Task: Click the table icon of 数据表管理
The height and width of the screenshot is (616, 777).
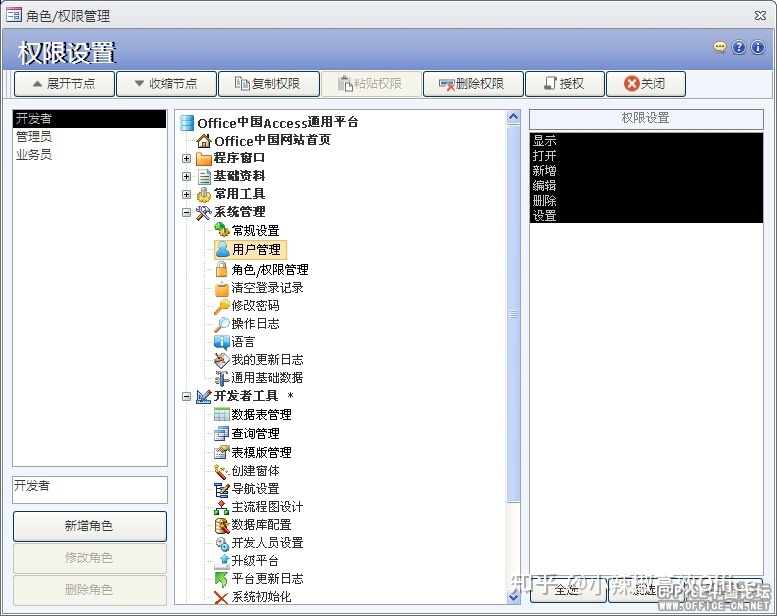Action: click(222, 414)
